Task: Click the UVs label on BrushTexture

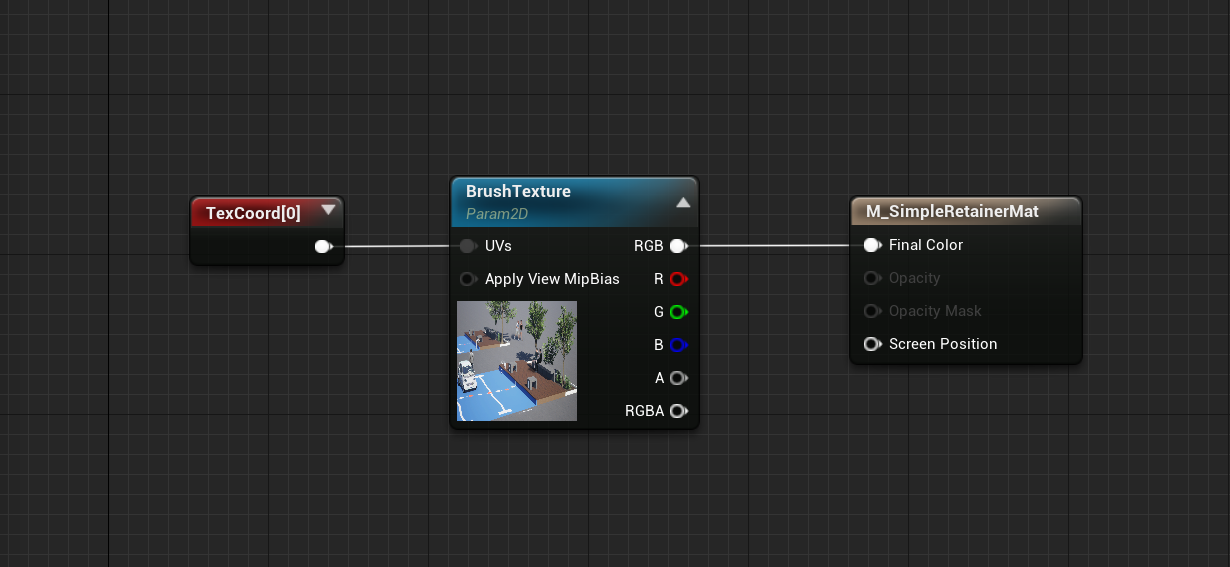Action: (x=498, y=246)
